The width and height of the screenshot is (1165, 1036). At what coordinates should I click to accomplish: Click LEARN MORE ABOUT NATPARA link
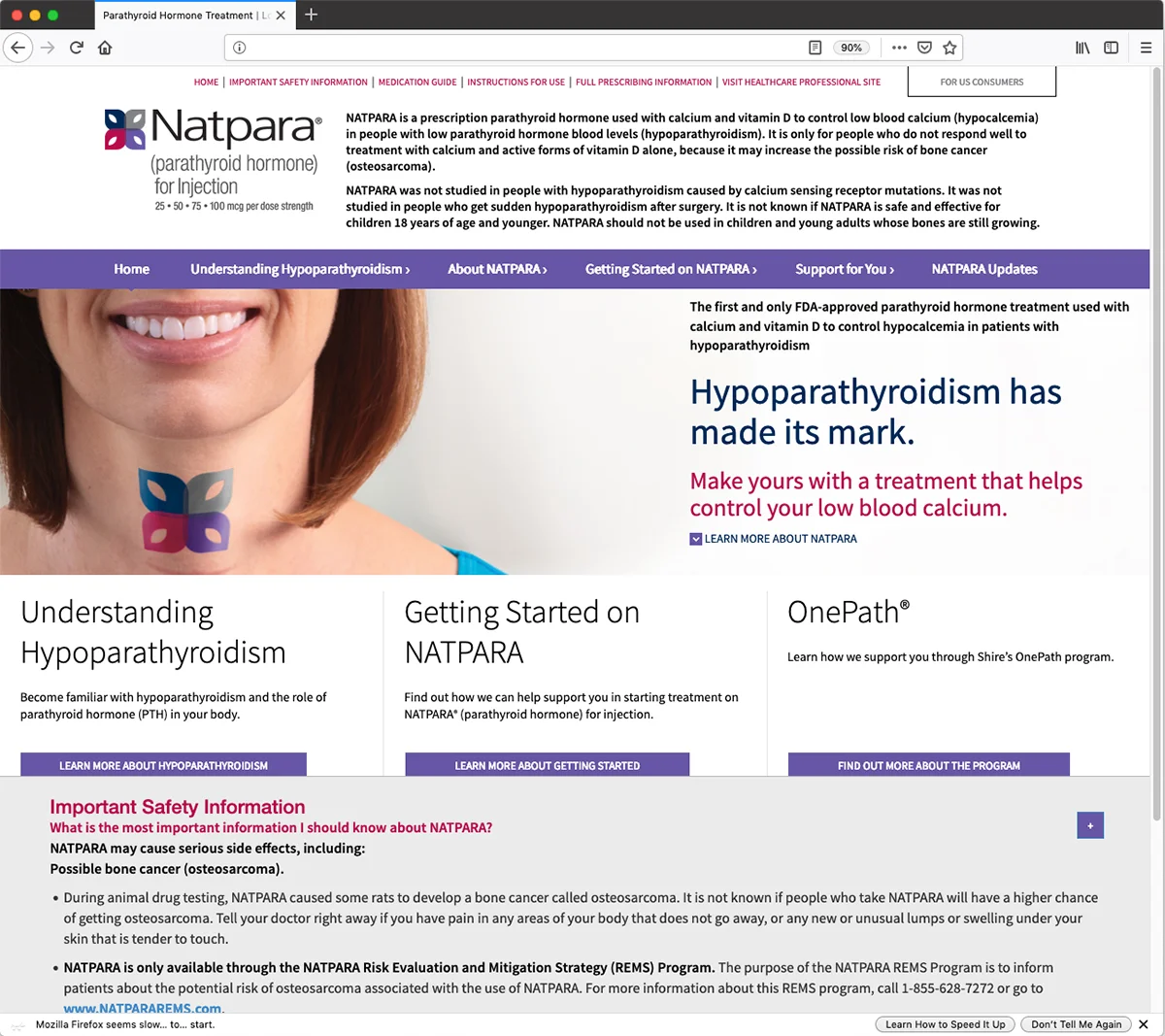(x=781, y=539)
